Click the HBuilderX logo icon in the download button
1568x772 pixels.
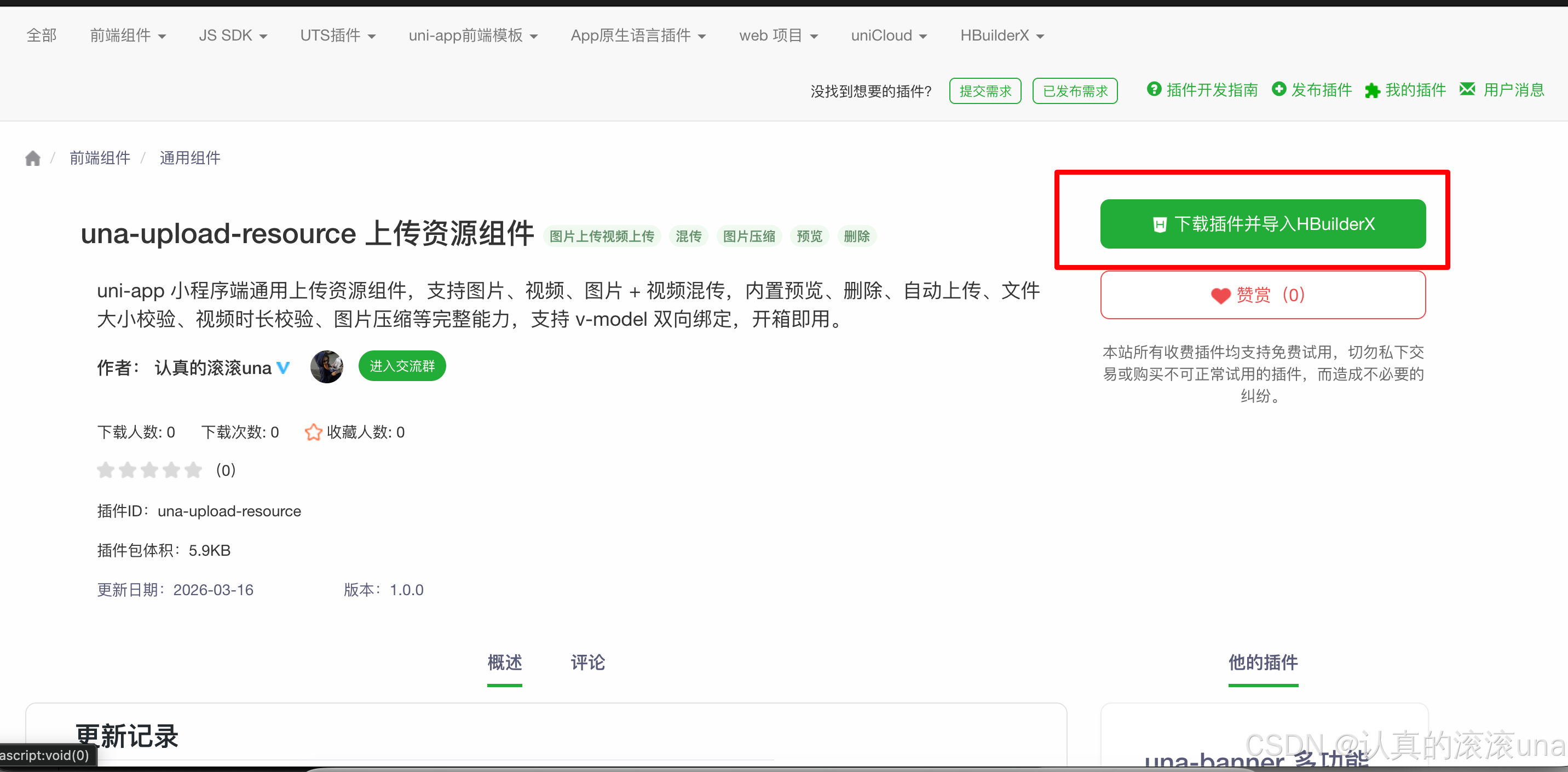point(1160,224)
